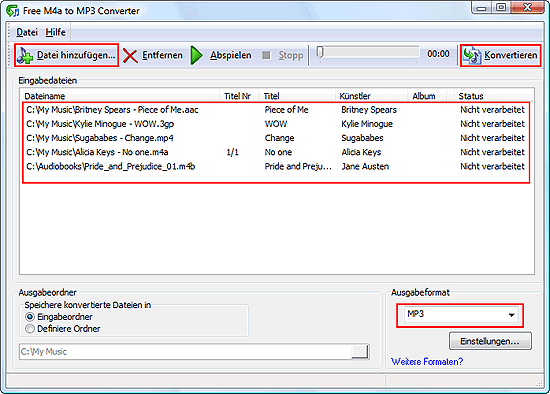Image resolution: width=550 pixels, height=394 pixels.
Task: Open the Ausgabeformat MP3 dropdown
Action: 460,315
